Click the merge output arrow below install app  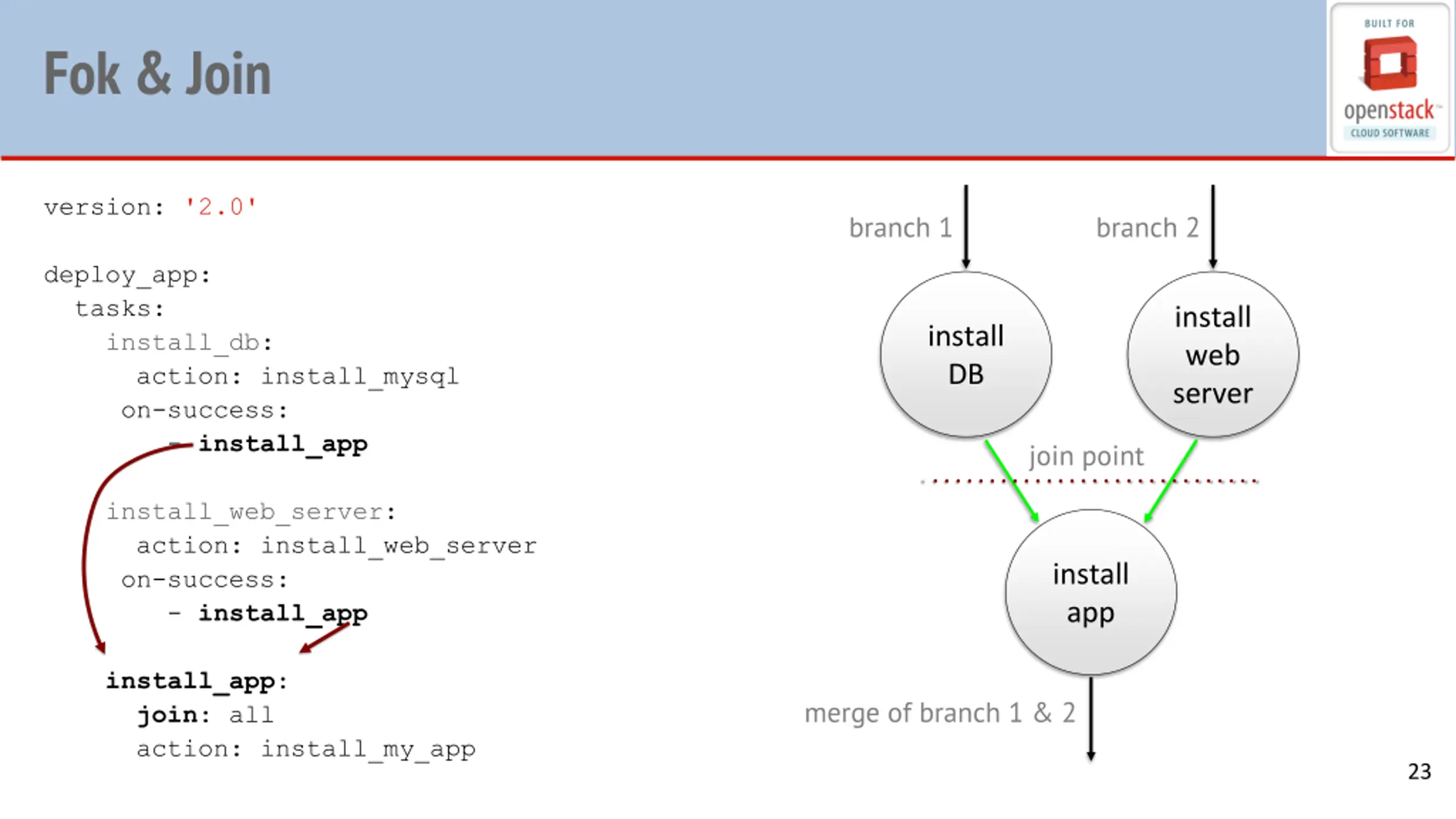1090,719
